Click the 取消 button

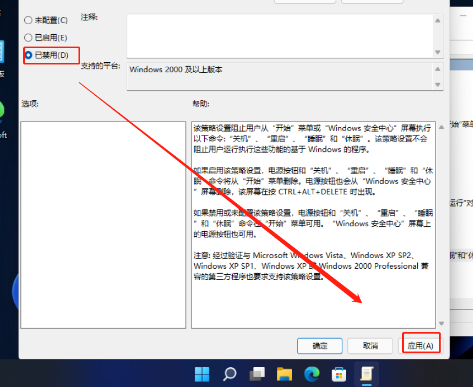point(370,346)
